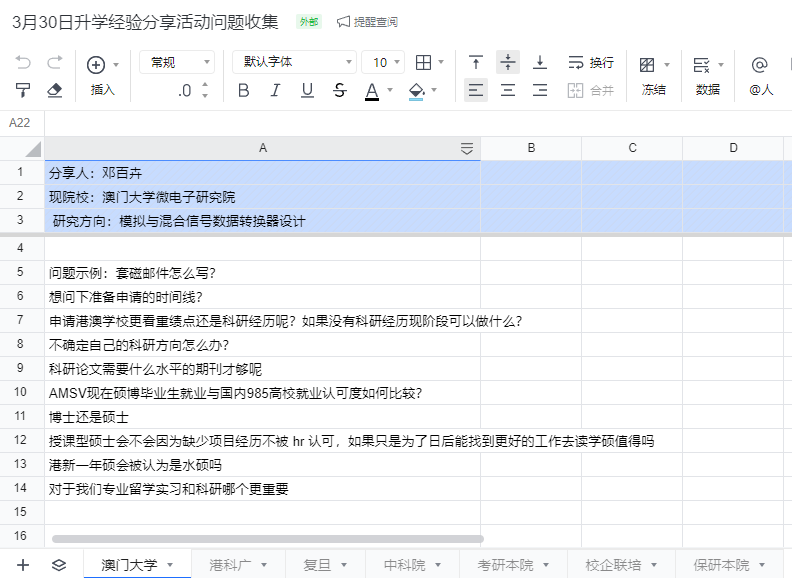Toggle italic formatting

point(275,90)
